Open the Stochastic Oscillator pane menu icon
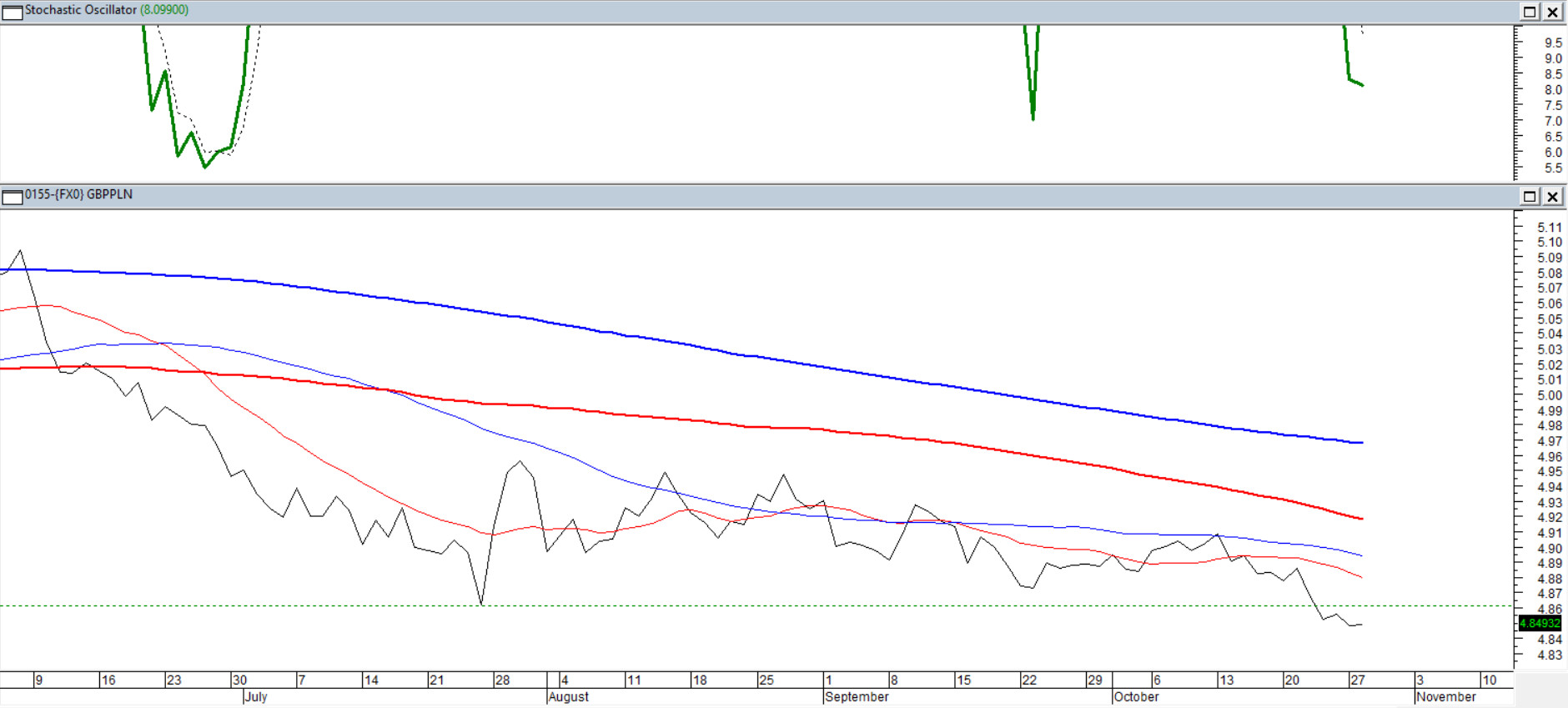This screenshot has height=708, width=1568. click(x=12, y=12)
